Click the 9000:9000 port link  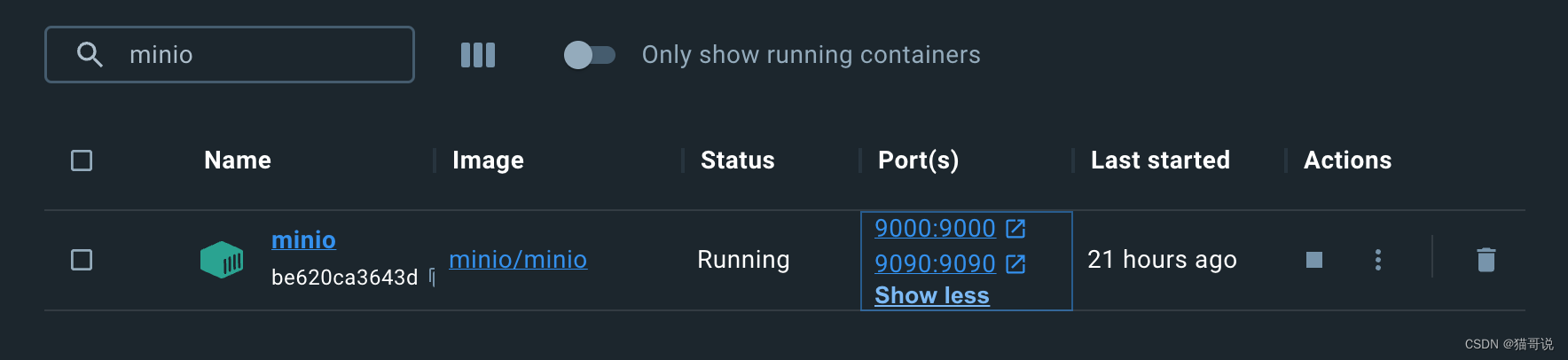point(935,229)
